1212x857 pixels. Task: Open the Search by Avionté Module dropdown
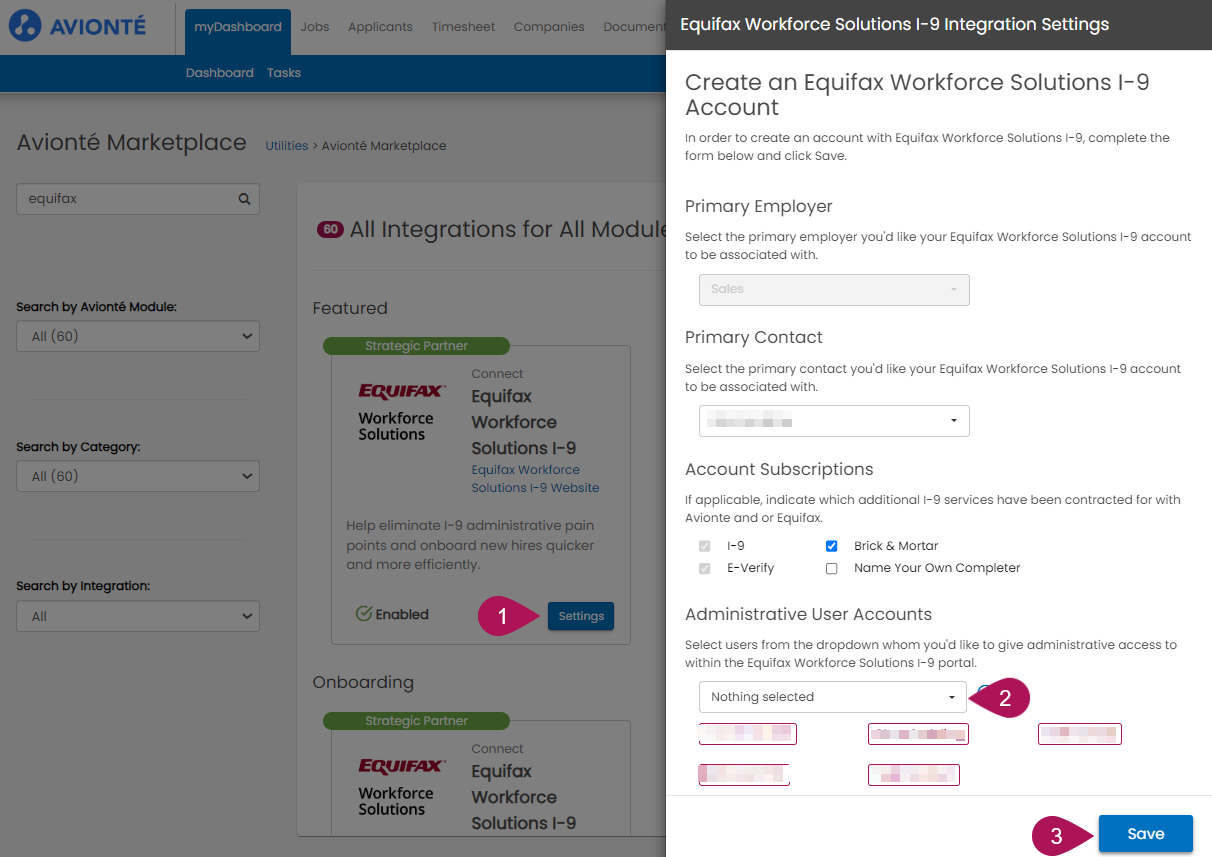click(137, 336)
